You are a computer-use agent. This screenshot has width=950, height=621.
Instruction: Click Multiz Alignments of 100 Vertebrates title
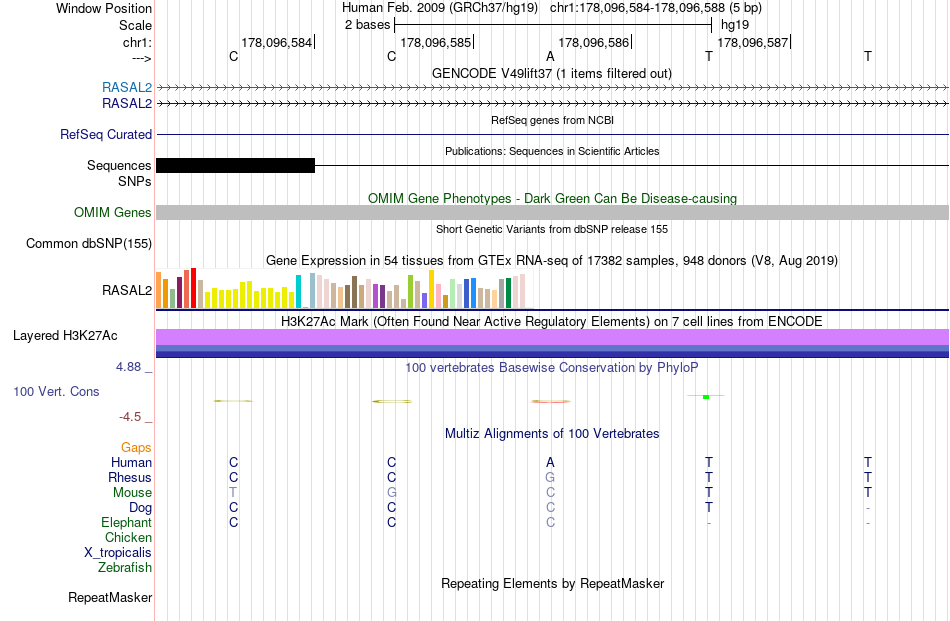[x=552, y=433]
